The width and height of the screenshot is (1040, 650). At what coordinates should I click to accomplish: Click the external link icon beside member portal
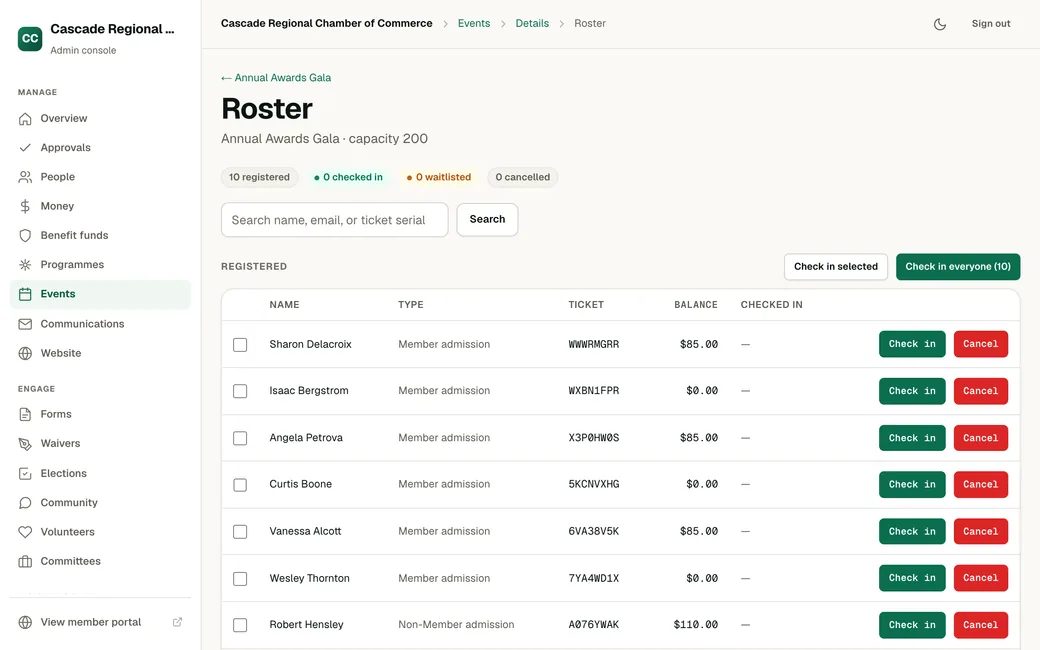[x=177, y=622]
